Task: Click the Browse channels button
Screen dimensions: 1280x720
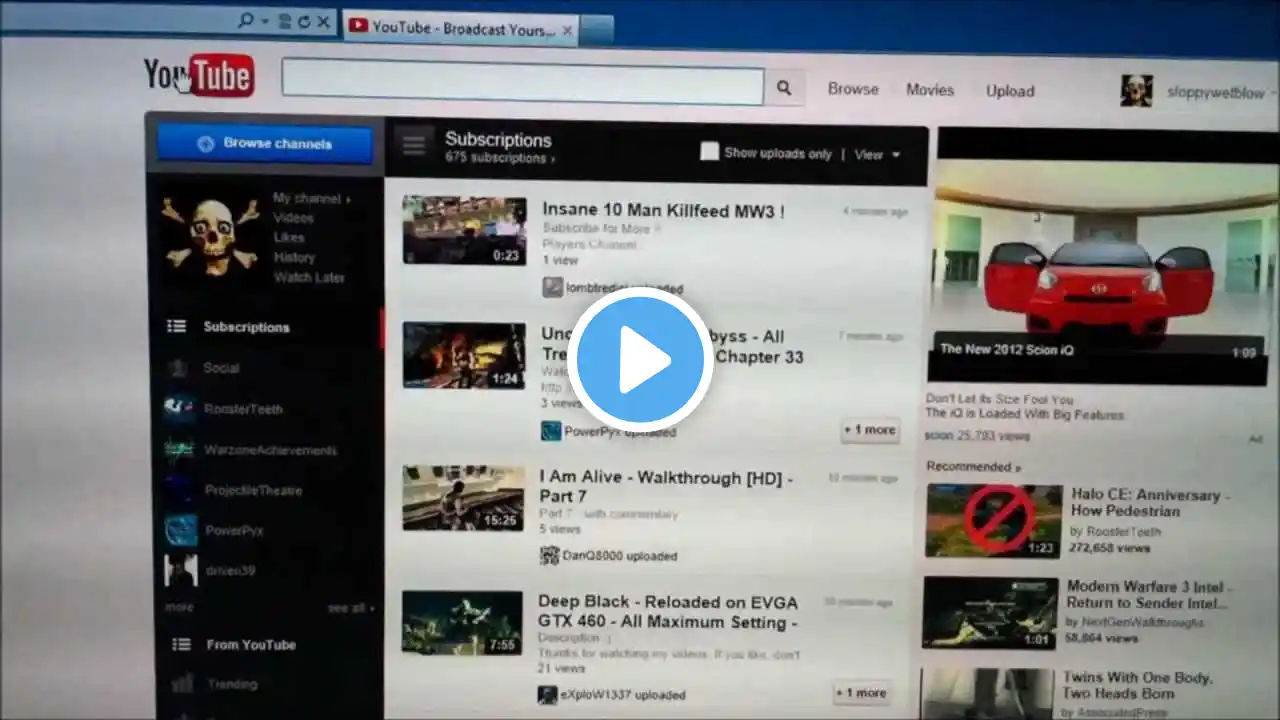Action: (265, 144)
